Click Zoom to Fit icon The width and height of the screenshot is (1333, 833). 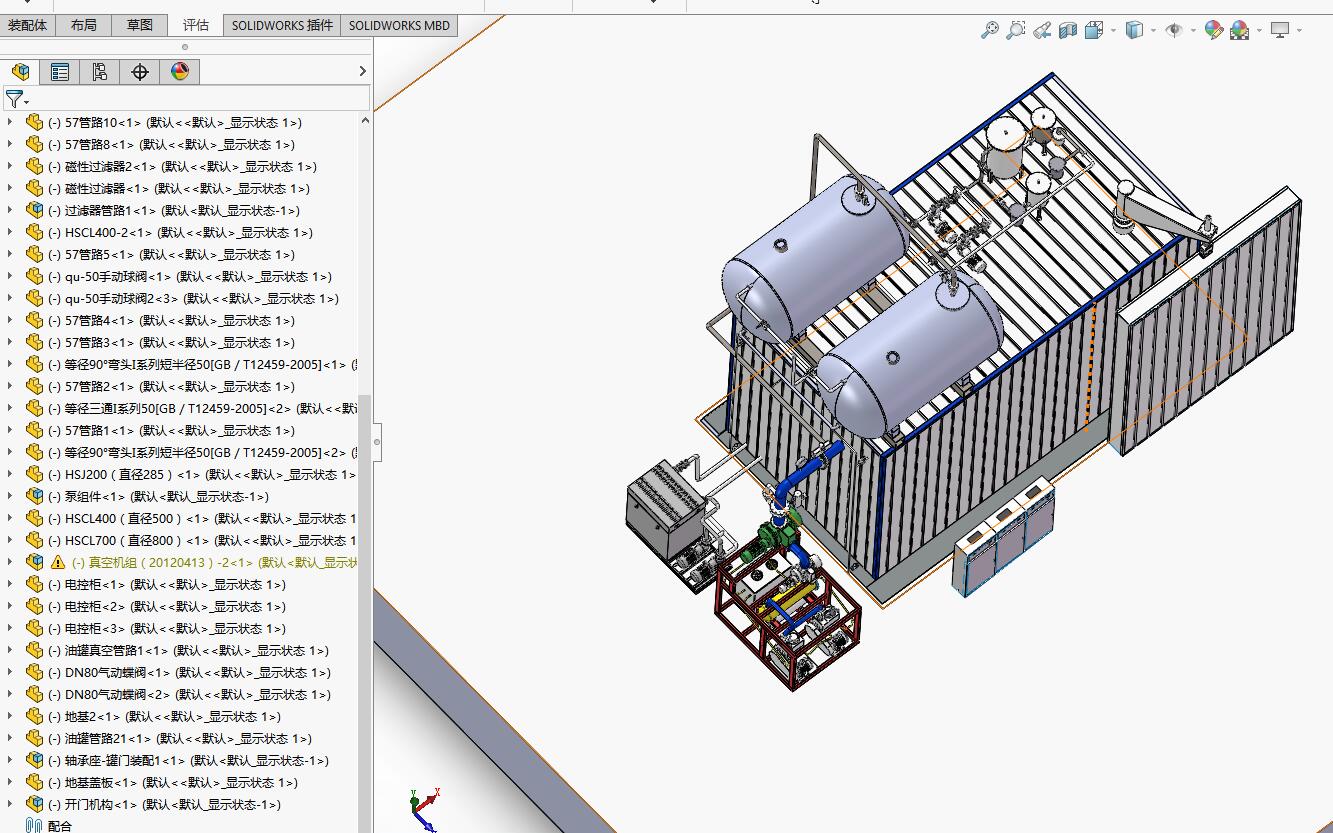990,30
